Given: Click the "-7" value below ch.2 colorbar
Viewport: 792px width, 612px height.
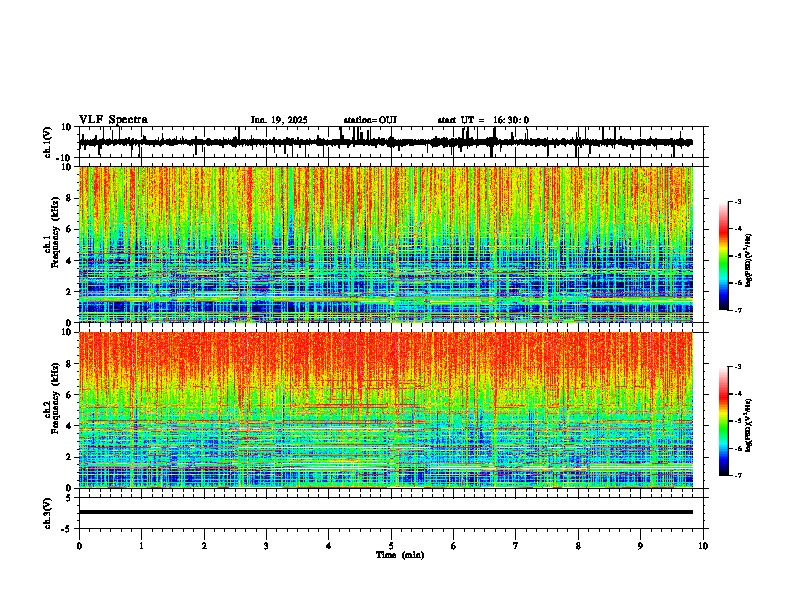Looking at the screenshot, I should 738,475.
